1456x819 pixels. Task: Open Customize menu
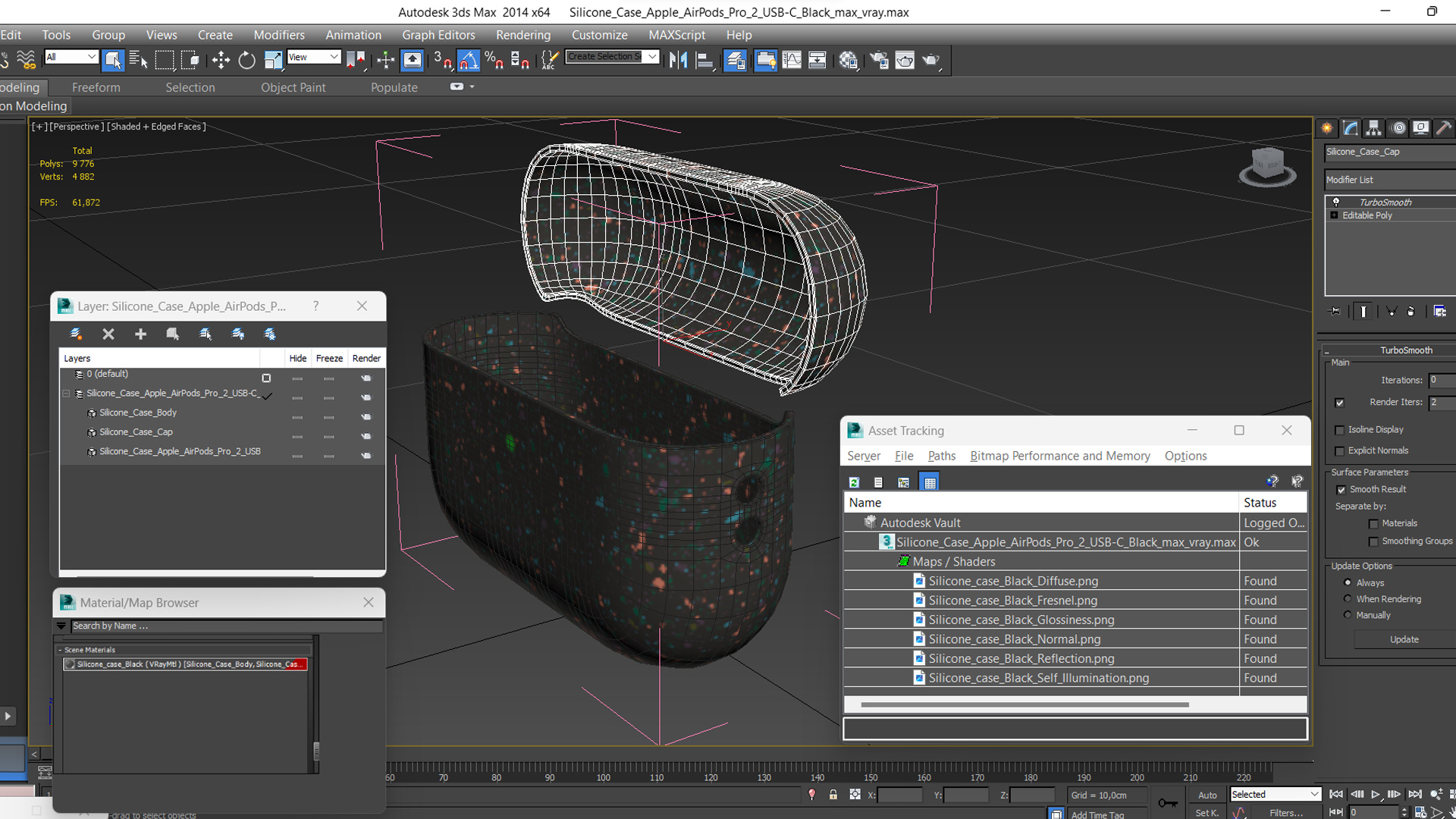pyautogui.click(x=599, y=35)
